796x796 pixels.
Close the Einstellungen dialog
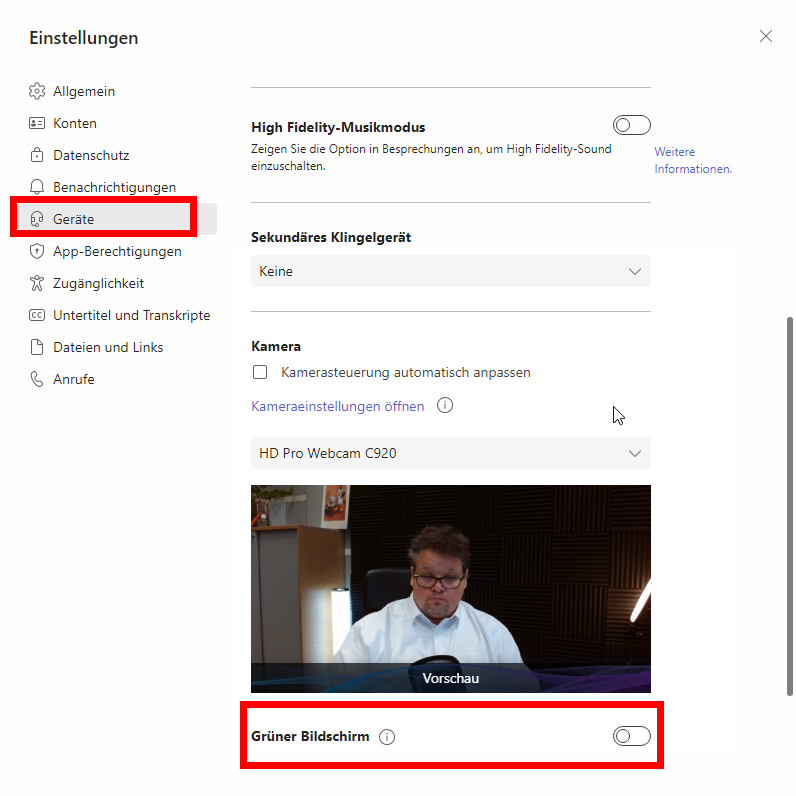[766, 36]
